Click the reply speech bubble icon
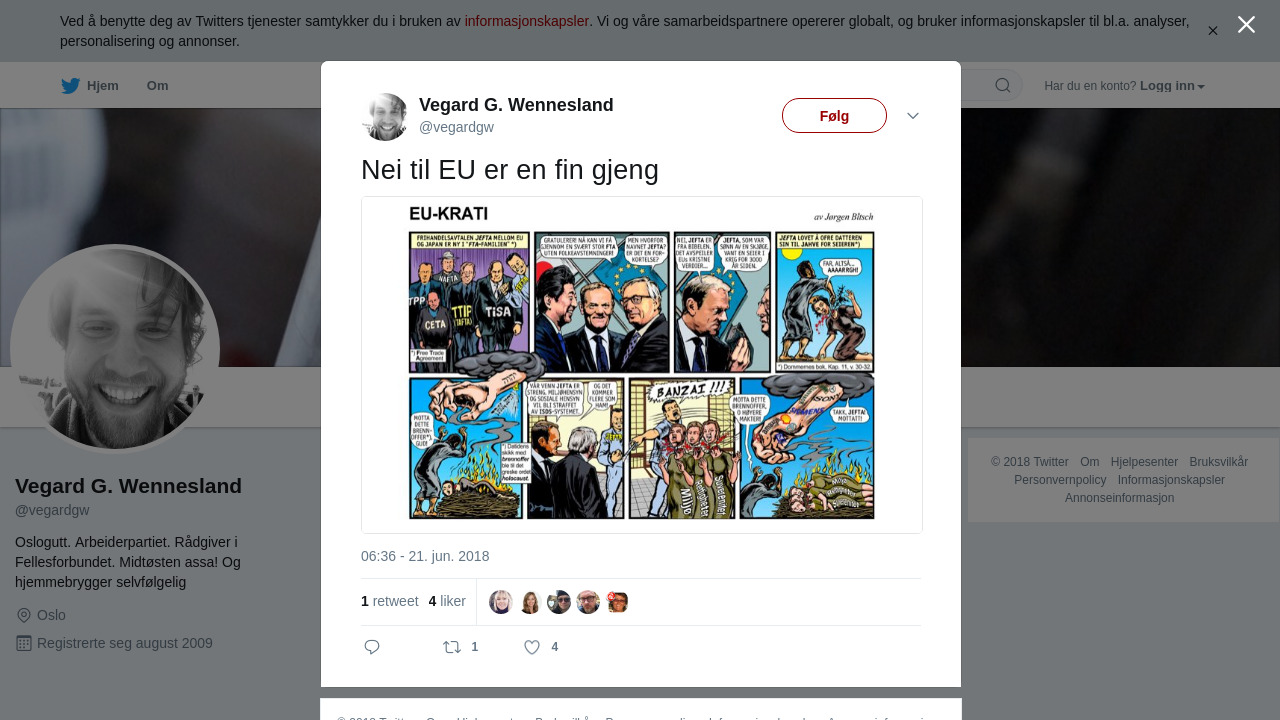Image resolution: width=1280 pixels, height=720 pixels. click(x=372, y=647)
